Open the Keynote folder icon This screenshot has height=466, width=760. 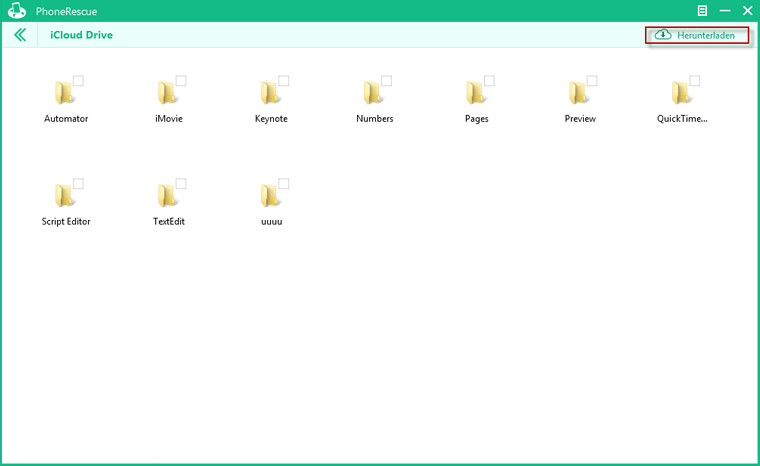click(x=270, y=93)
